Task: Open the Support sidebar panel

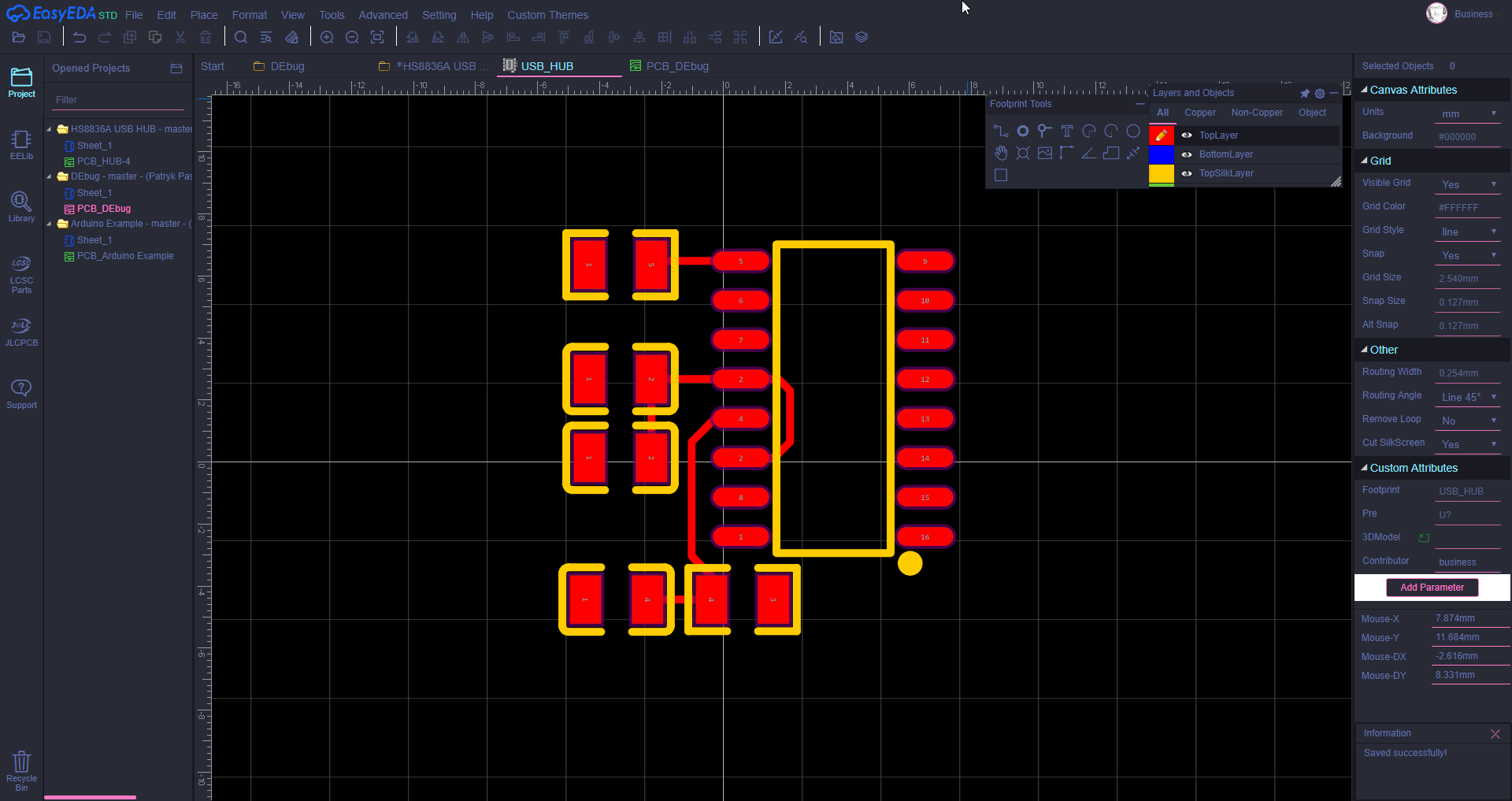Action: coord(21,394)
